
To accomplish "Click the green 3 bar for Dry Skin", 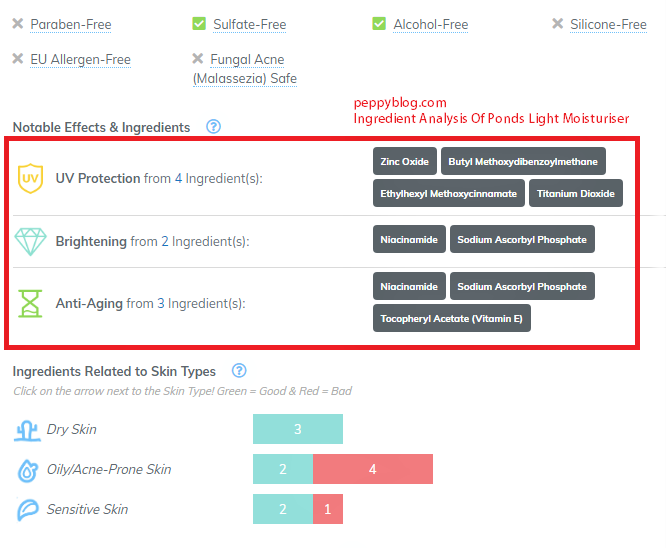I will (298, 429).
